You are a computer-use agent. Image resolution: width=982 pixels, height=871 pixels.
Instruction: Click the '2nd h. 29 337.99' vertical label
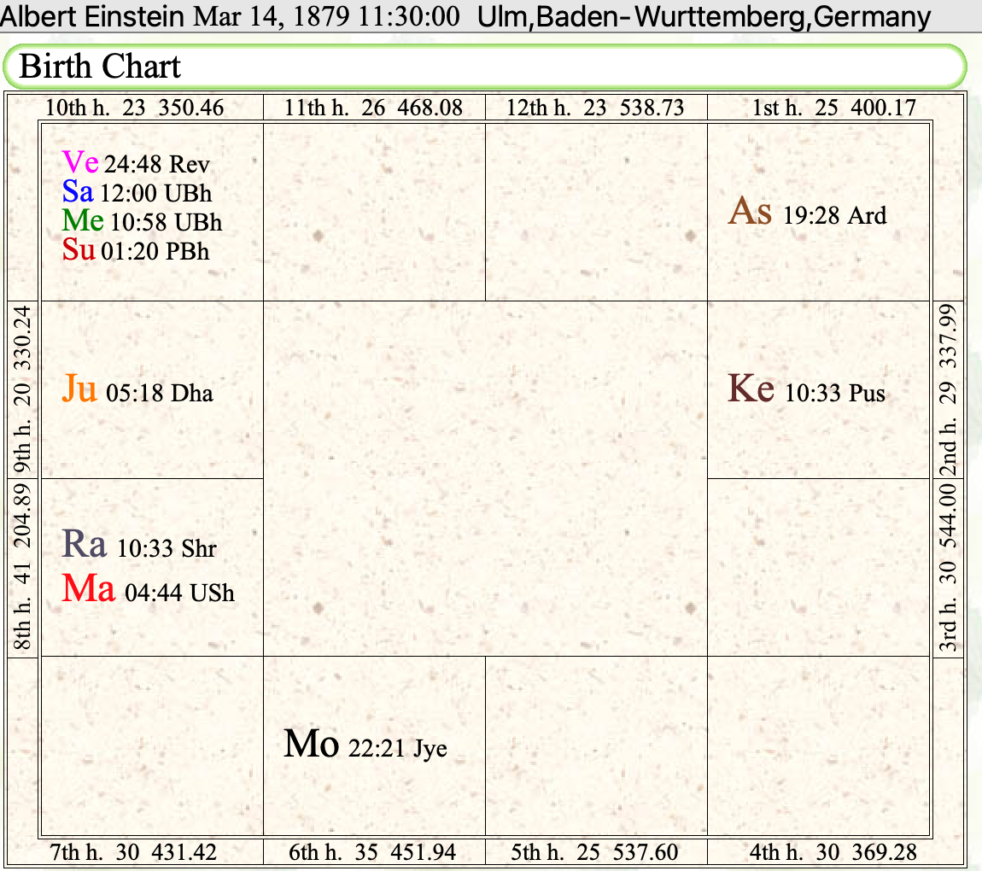click(x=948, y=390)
